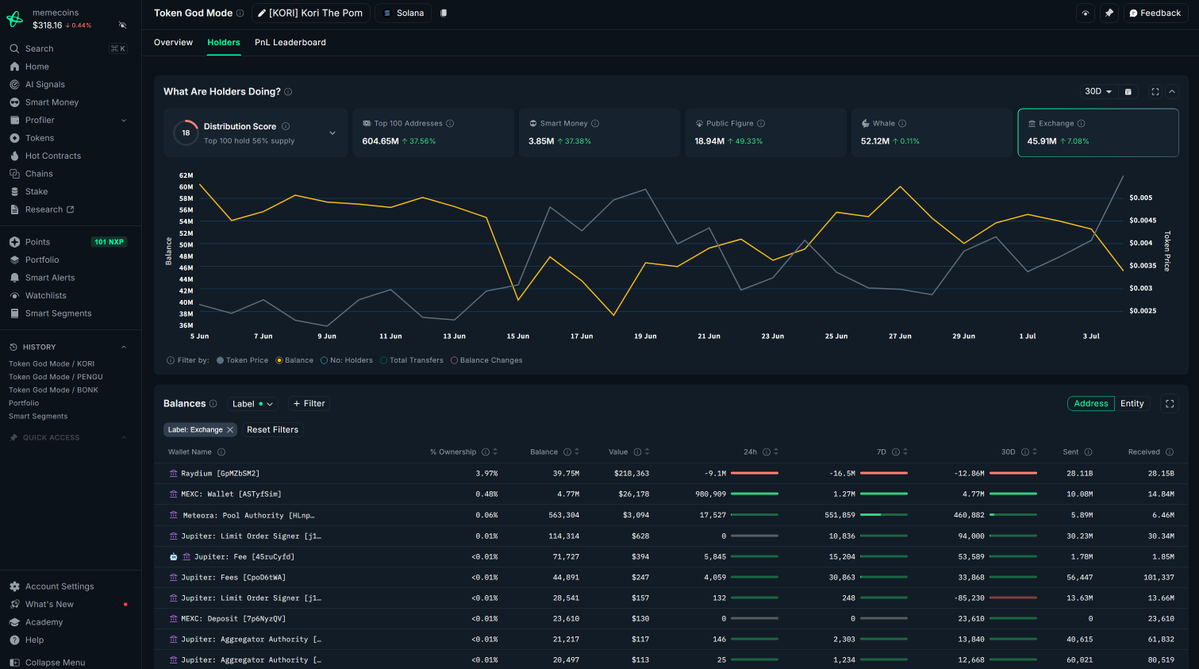This screenshot has height=669, width=1199.
Task: Select the Whale holder card
Action: (x=931, y=132)
